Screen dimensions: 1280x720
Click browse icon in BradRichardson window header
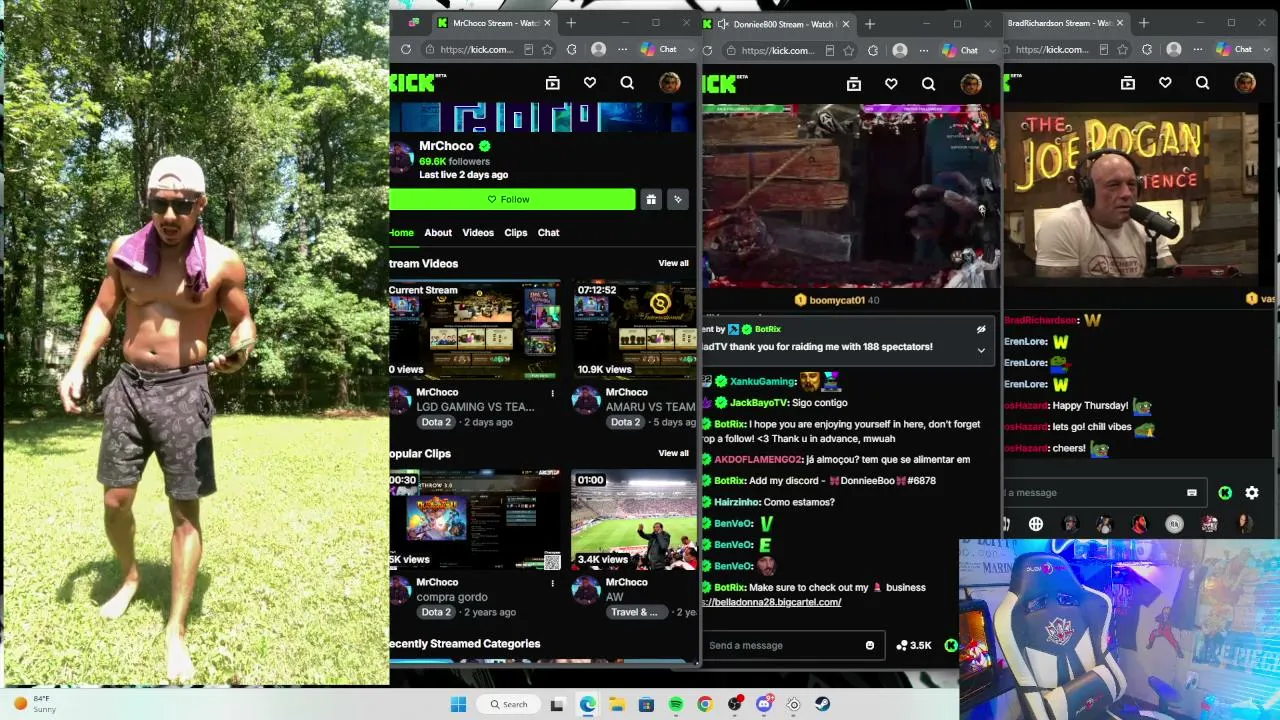click(1128, 84)
